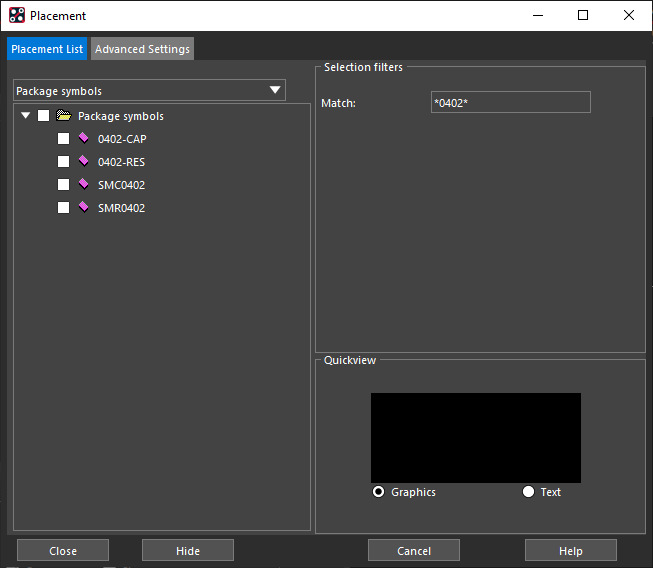Close the Placement window with X
Screen dimensions: 653x568
pos(629,15)
